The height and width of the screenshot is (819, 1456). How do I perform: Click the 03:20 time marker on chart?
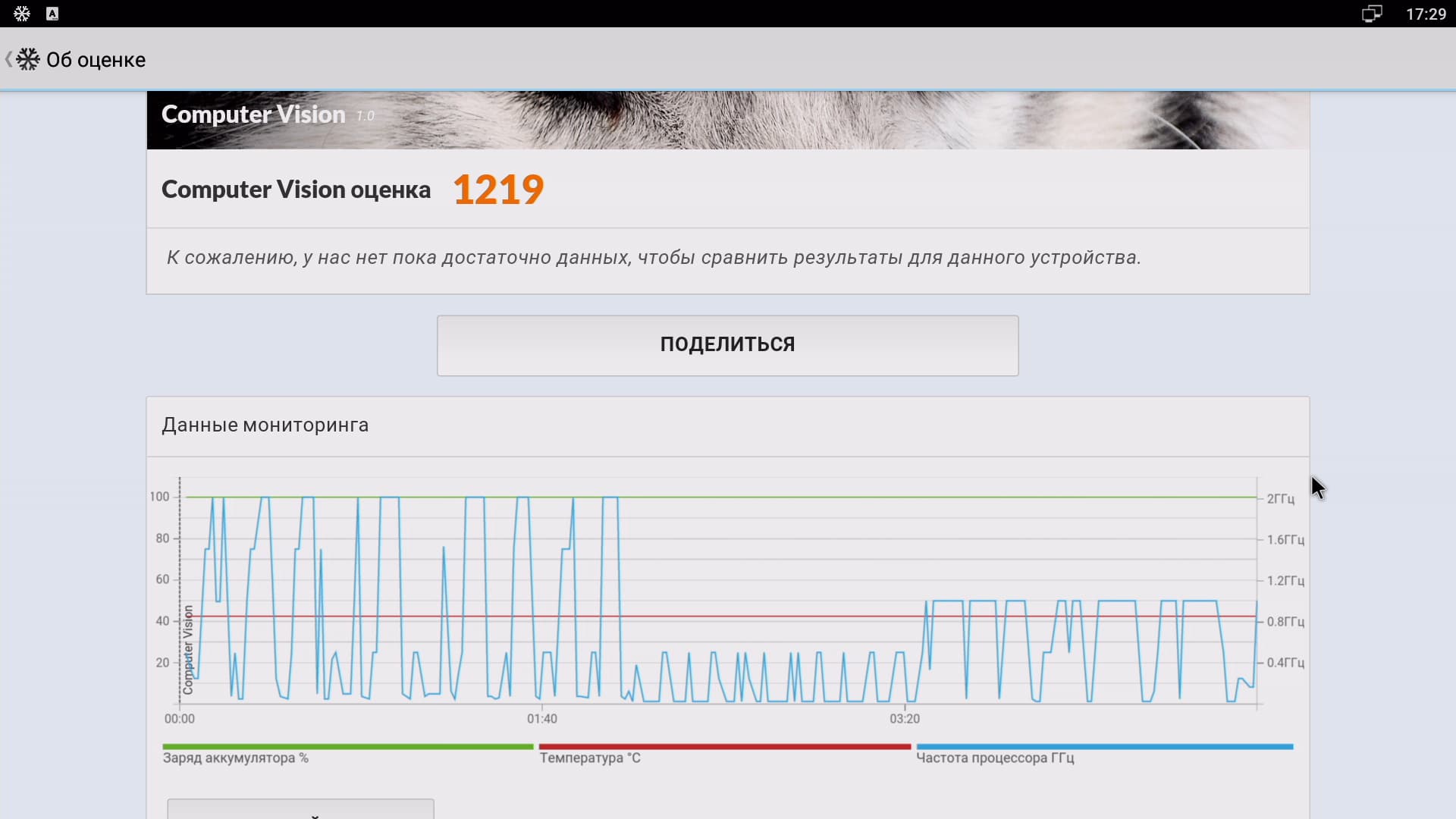coord(904,718)
